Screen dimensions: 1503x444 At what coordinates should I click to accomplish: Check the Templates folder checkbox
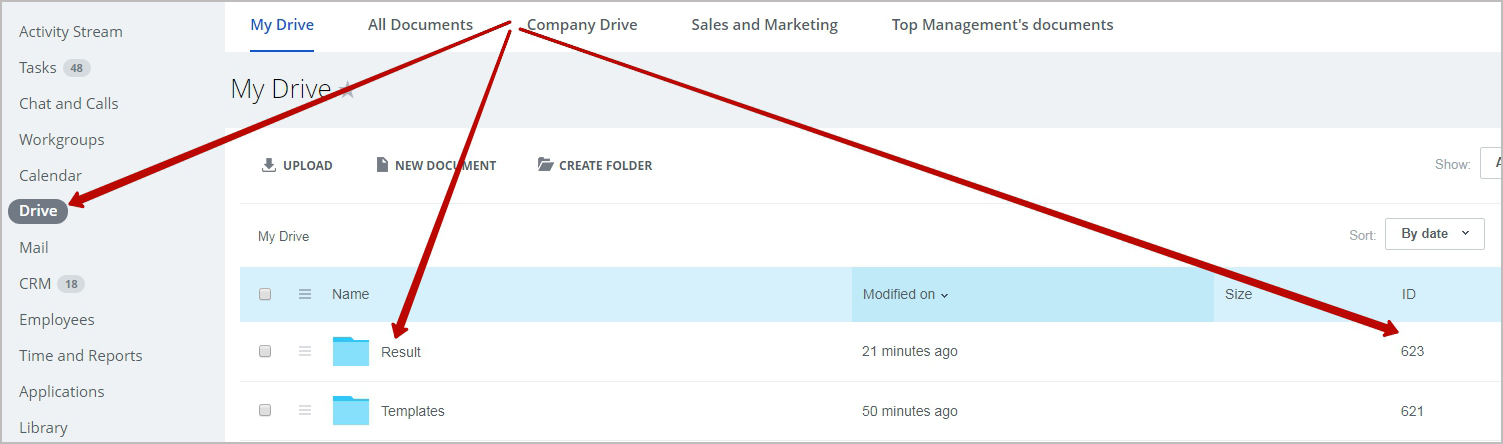click(265, 411)
